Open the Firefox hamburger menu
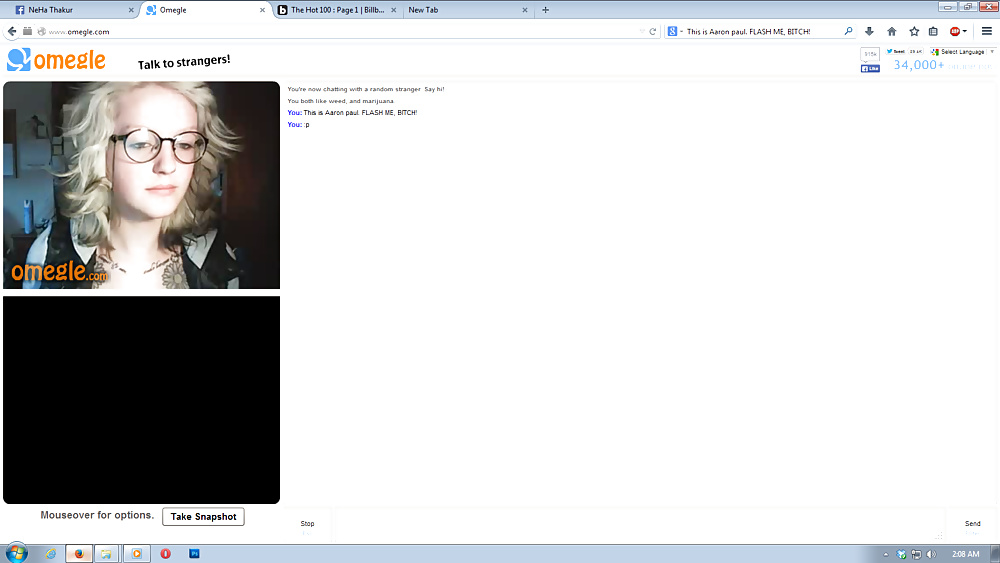Viewport: 1000px width, 563px height. pyautogui.click(x=987, y=31)
